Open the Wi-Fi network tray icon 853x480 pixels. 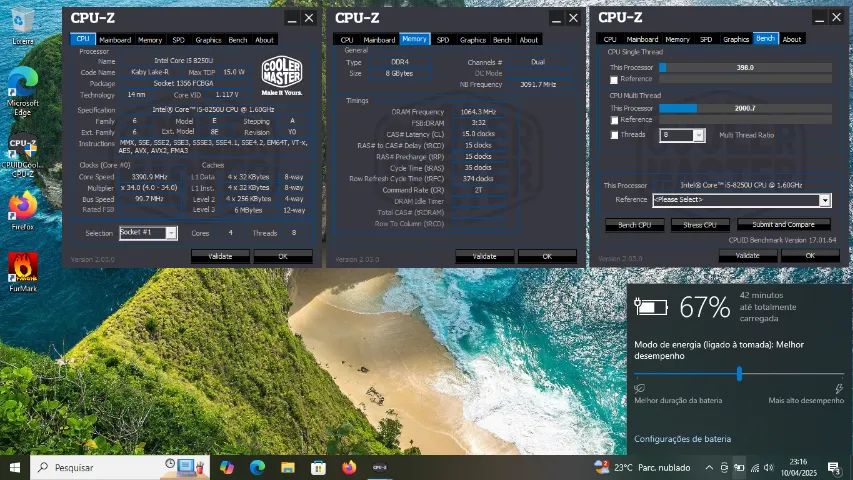tap(755, 467)
